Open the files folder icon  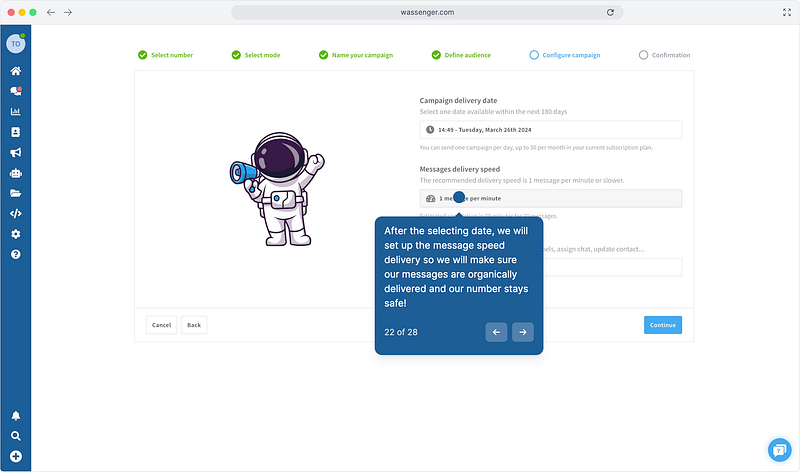click(15, 193)
